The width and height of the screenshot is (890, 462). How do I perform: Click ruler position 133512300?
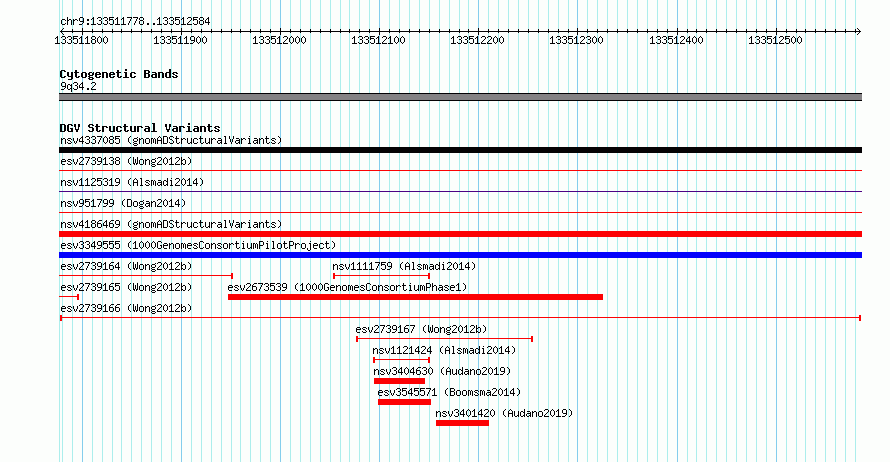(x=576, y=40)
